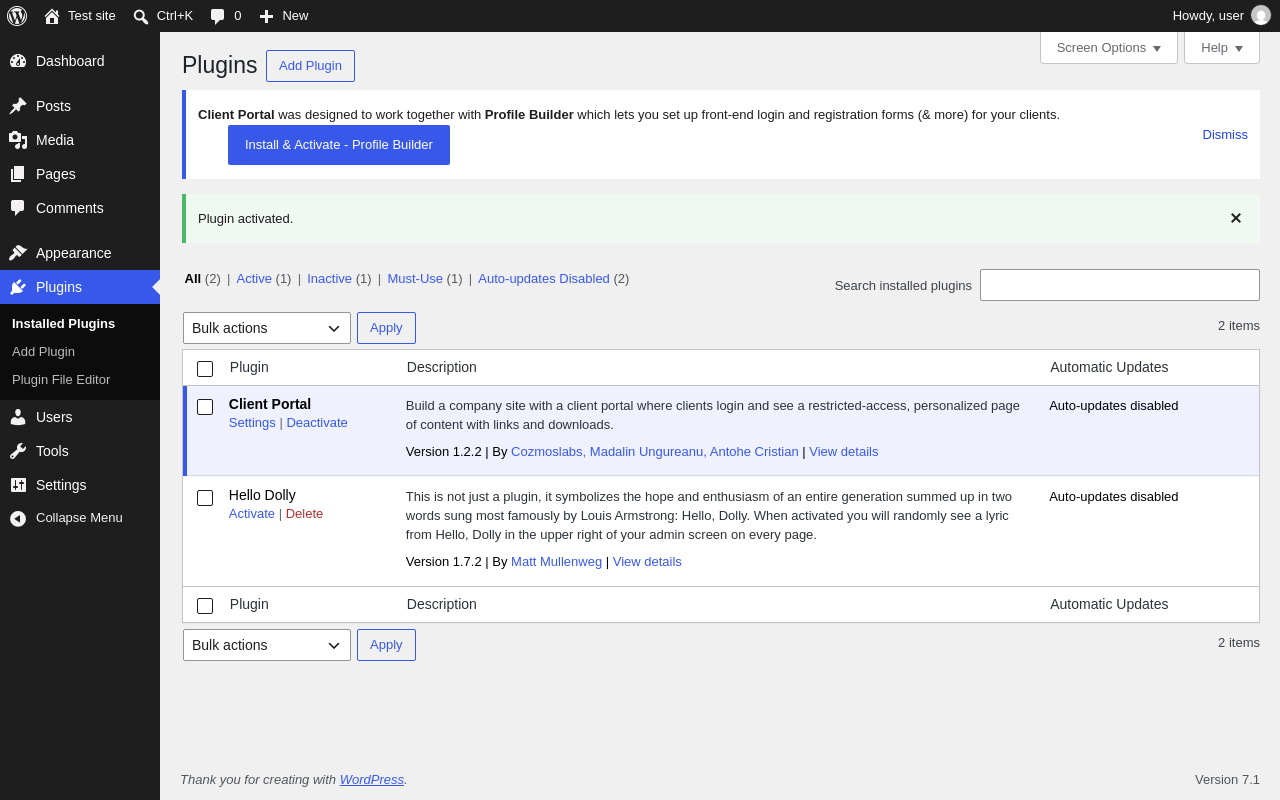This screenshot has width=1280, height=800.
Task: Open the comments bubble in admin bar
Action: 217,16
